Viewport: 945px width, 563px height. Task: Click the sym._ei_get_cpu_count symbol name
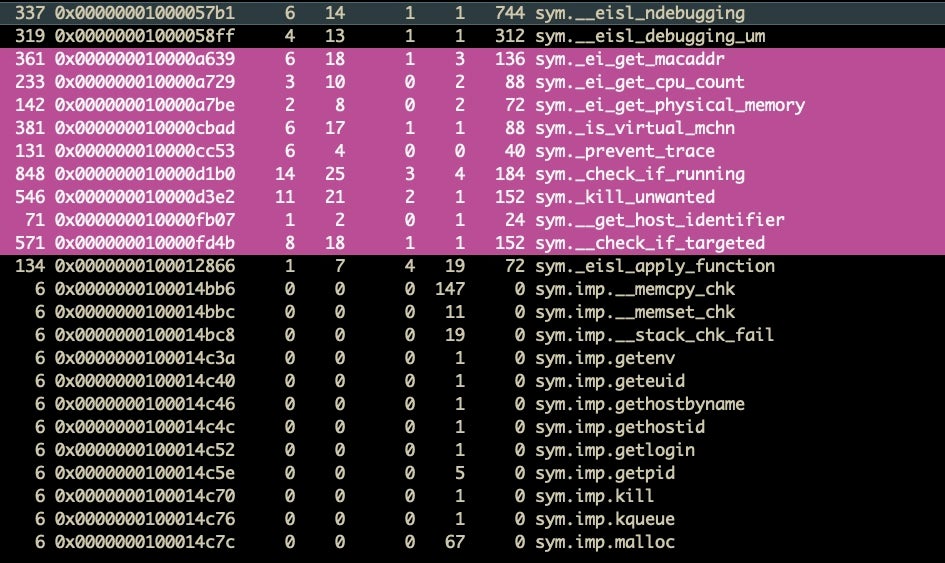coord(639,82)
